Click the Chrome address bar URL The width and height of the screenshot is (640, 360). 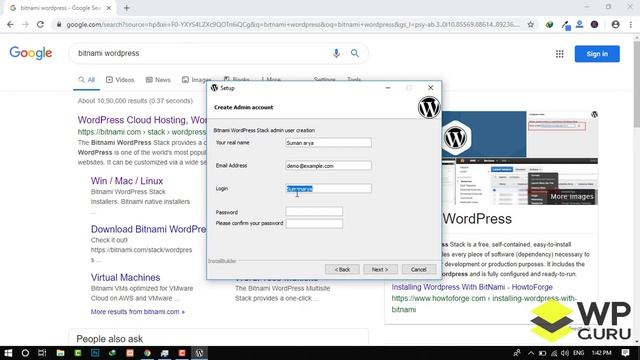point(292,24)
